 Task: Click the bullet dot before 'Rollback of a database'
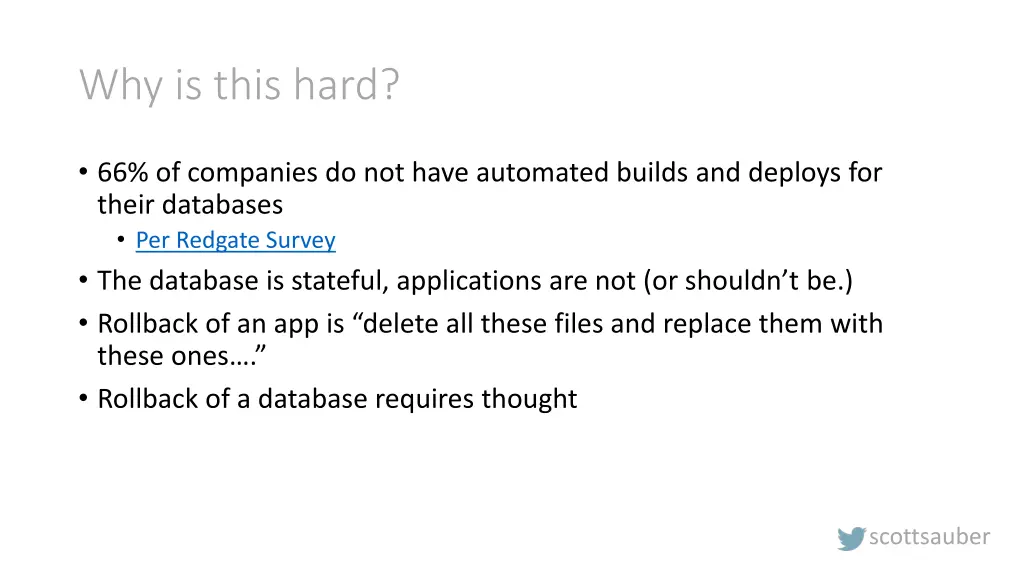pyautogui.click(x=84, y=398)
